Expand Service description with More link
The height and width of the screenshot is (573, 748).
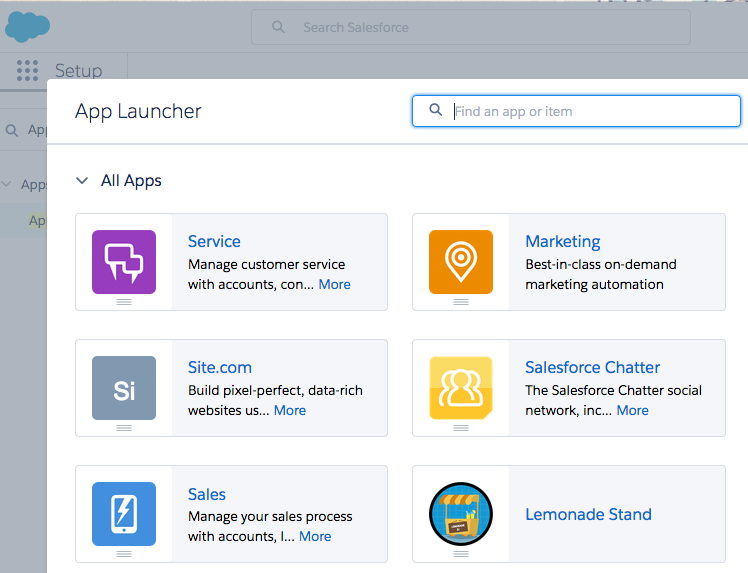[334, 284]
